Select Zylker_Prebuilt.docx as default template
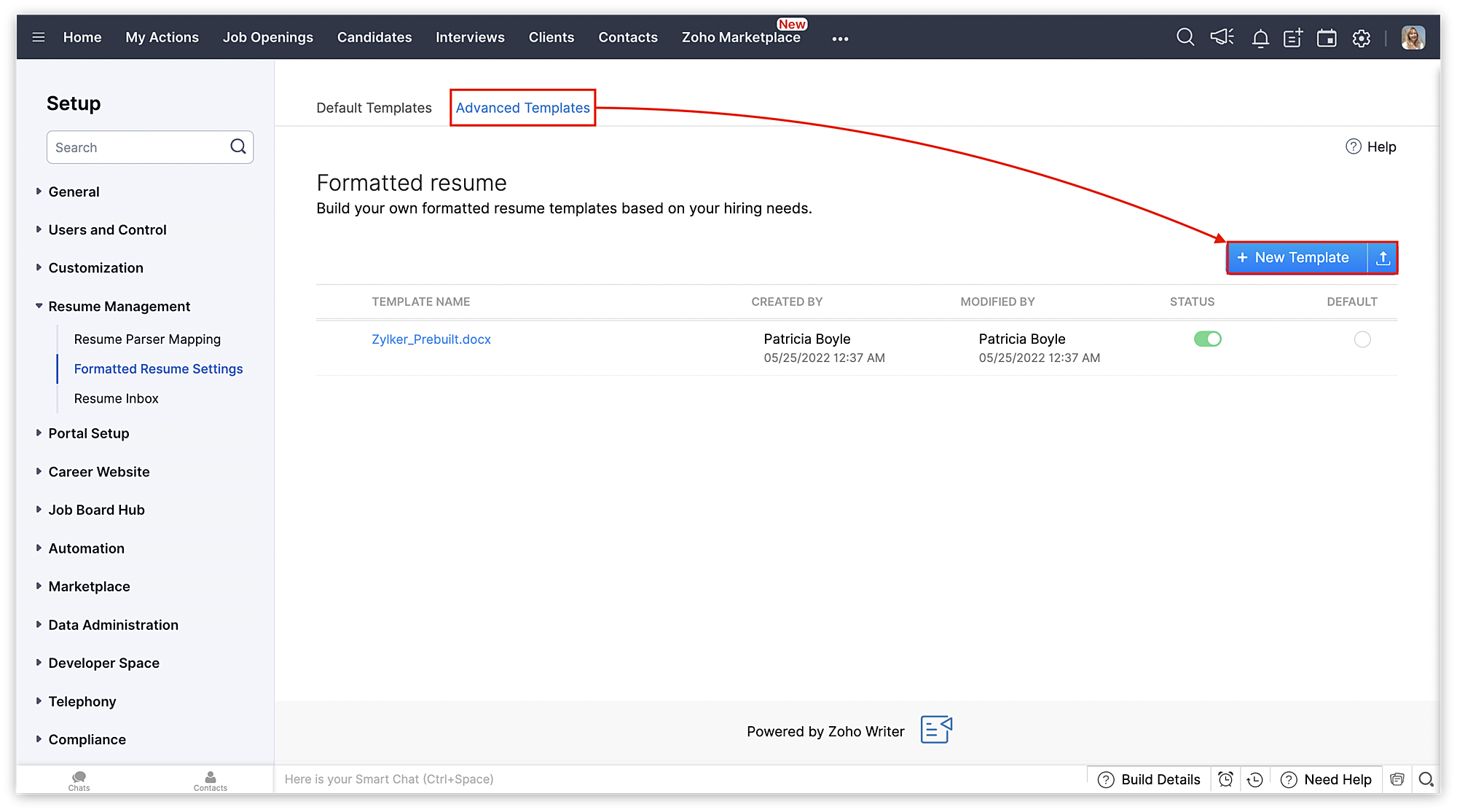The image size is (1457, 812). coord(1362,339)
